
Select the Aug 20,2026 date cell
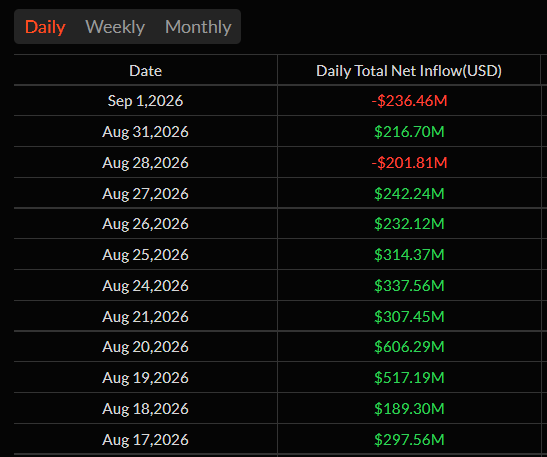(x=145, y=347)
